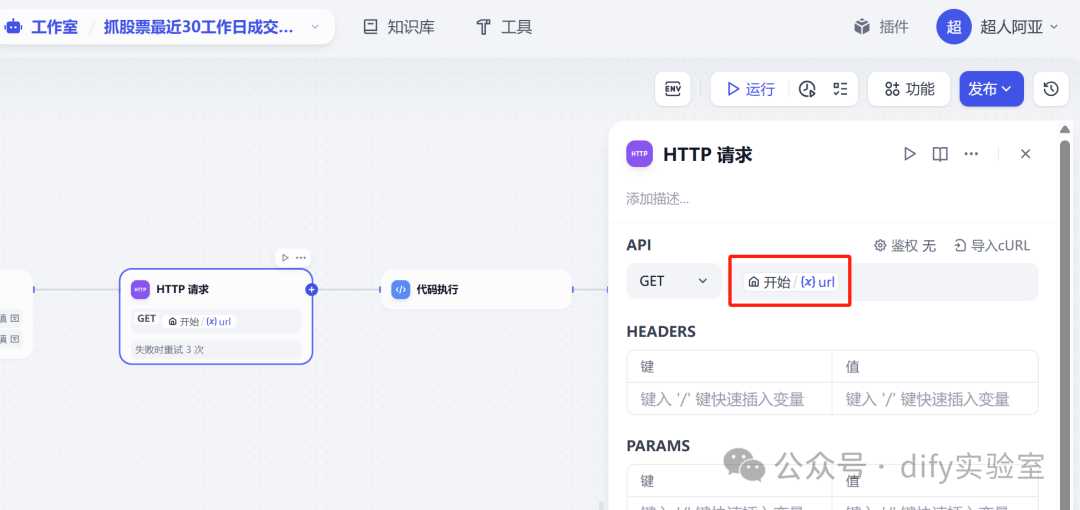Open run history clock icon

click(807, 89)
